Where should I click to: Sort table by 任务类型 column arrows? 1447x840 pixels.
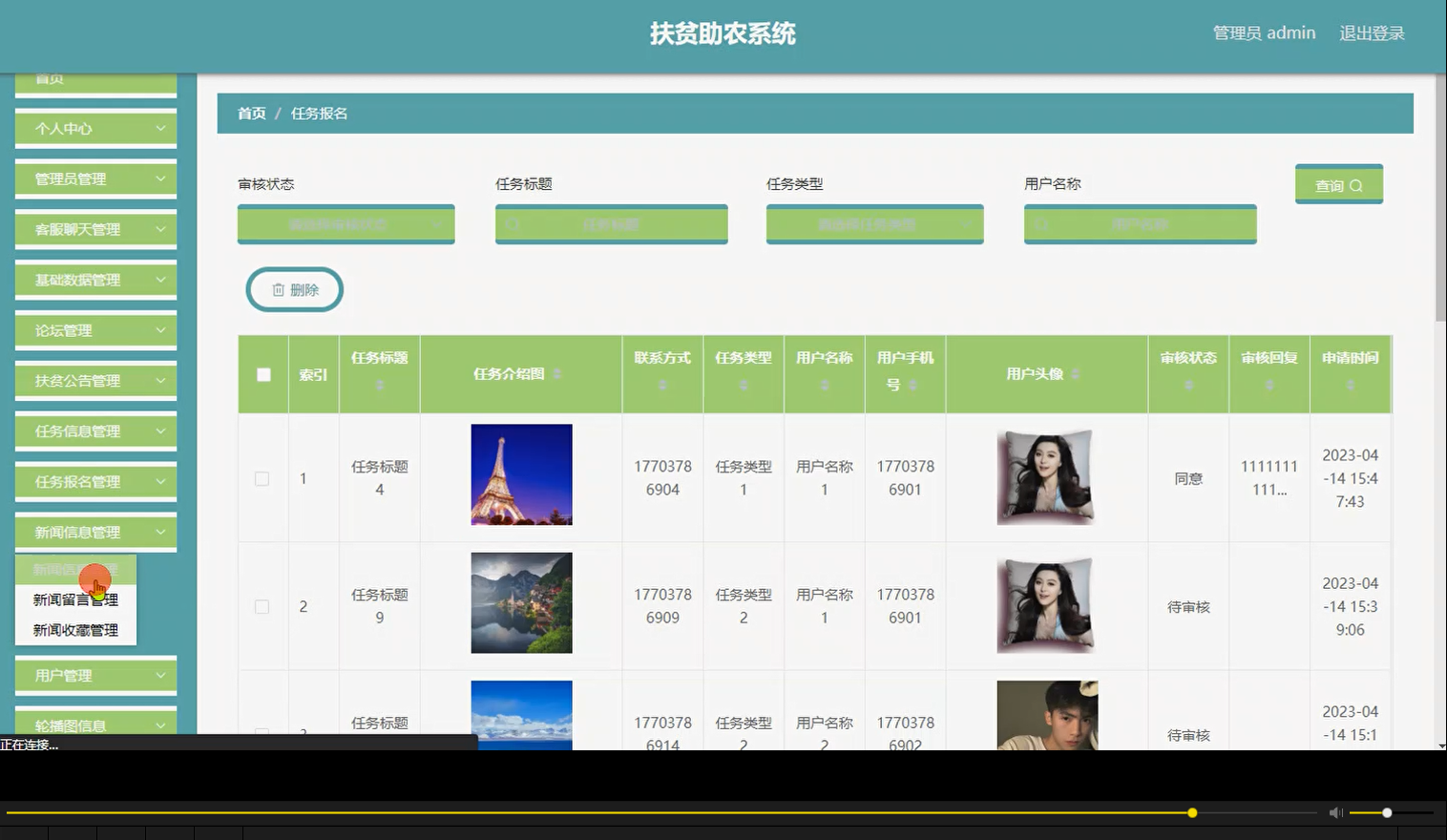[x=744, y=385]
